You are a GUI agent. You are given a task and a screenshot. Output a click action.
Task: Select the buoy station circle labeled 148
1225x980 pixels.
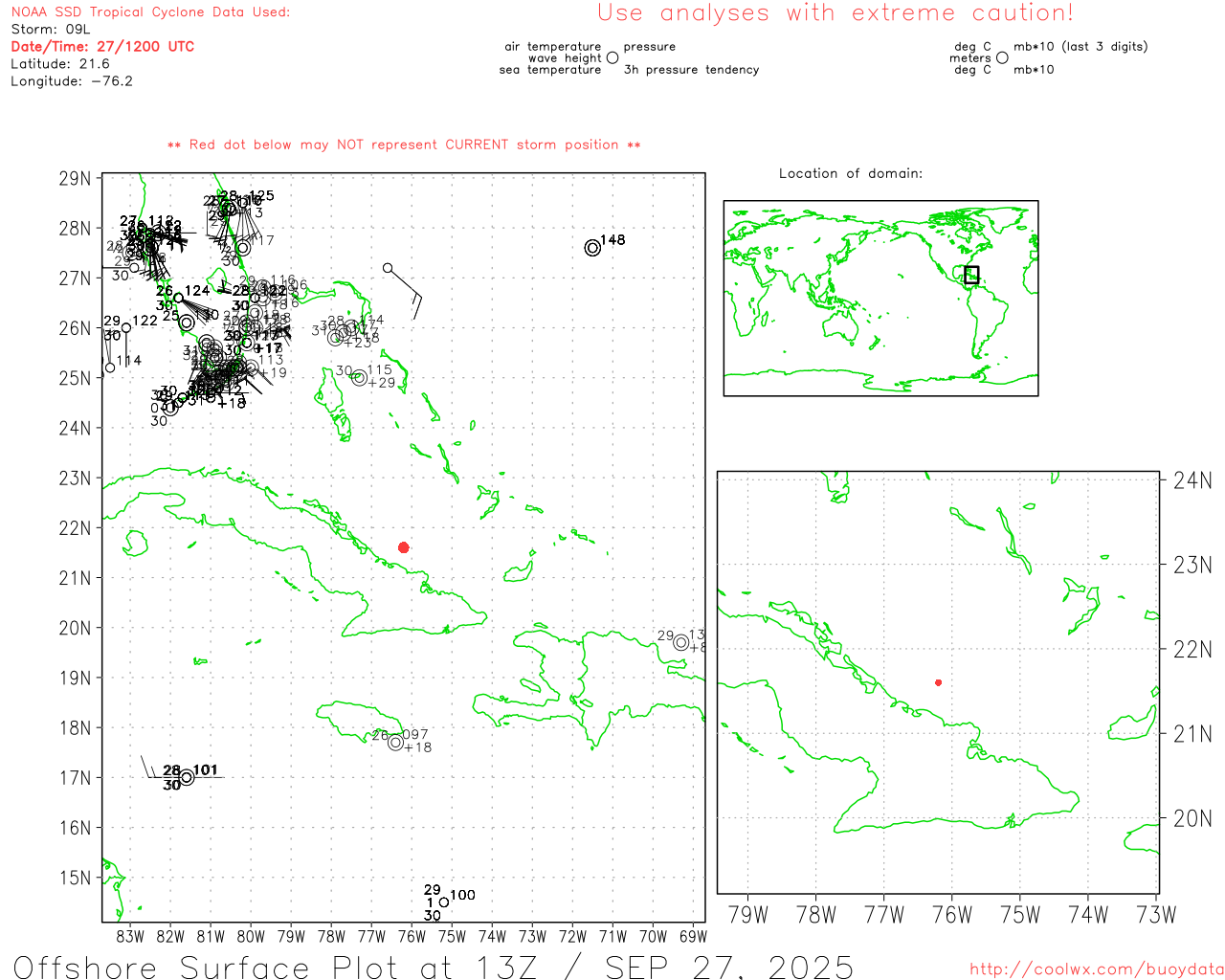click(592, 248)
